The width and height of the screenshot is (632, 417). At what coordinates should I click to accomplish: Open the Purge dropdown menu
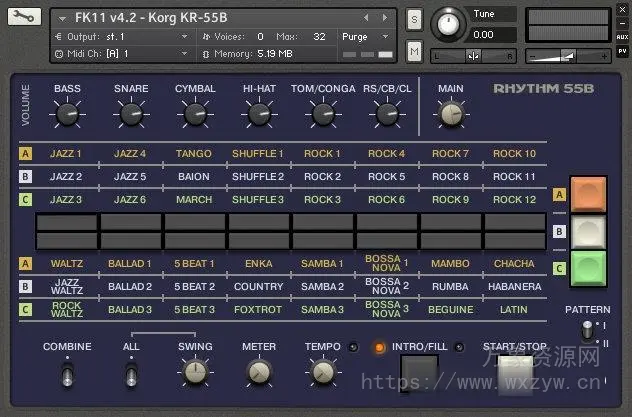coord(365,37)
